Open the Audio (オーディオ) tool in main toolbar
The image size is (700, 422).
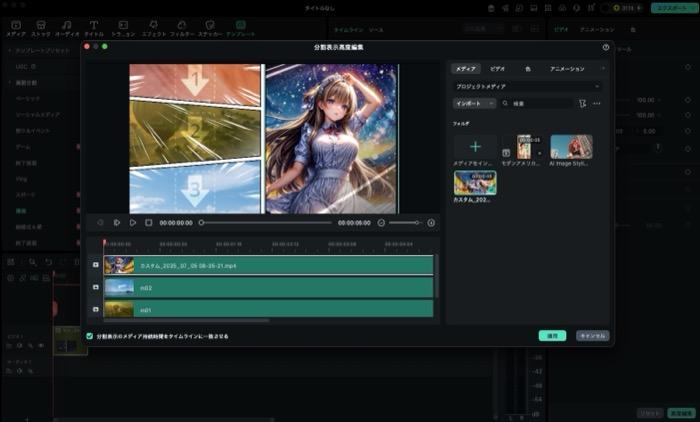(x=67, y=29)
